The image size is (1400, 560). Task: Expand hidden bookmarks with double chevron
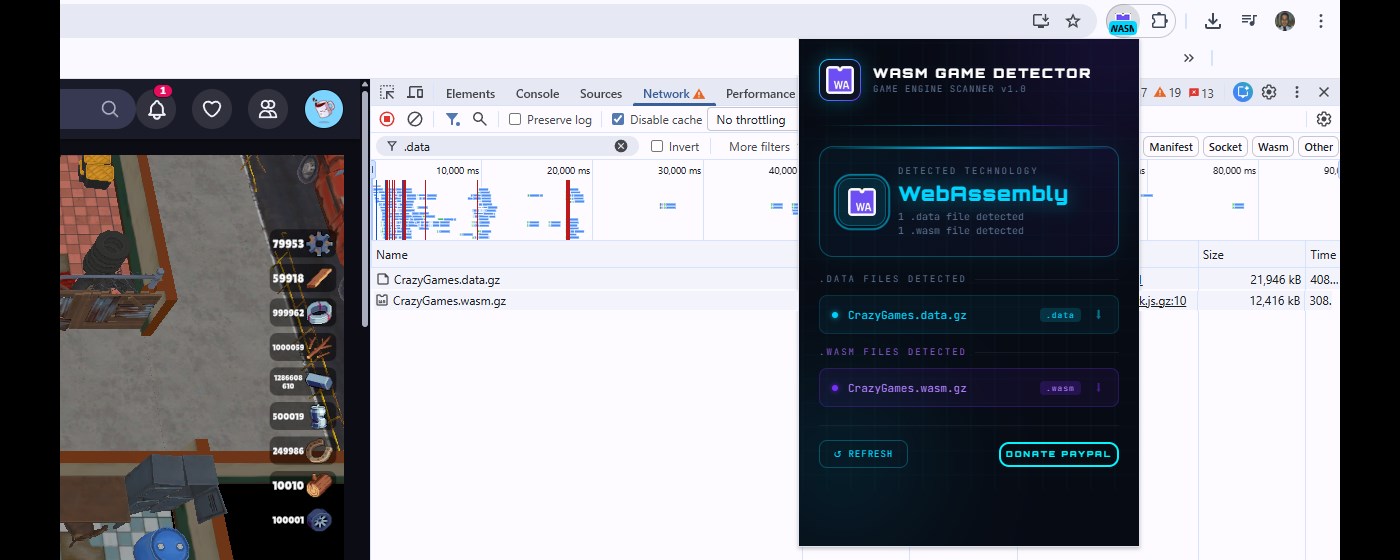tap(1189, 58)
